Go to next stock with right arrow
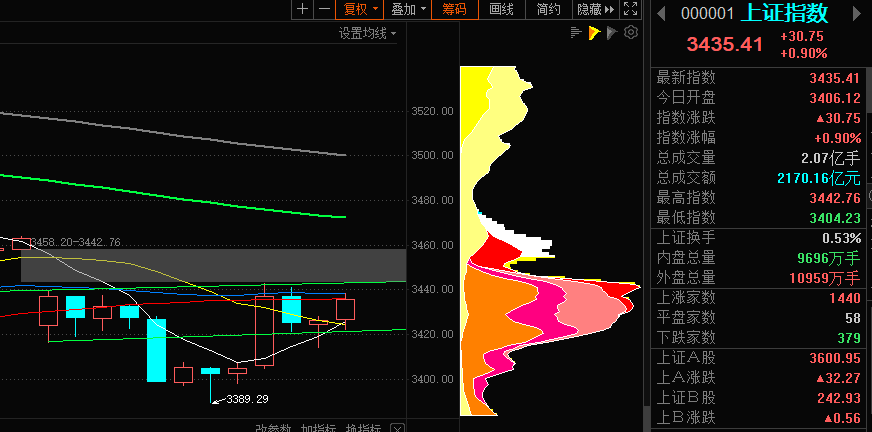 coord(857,14)
